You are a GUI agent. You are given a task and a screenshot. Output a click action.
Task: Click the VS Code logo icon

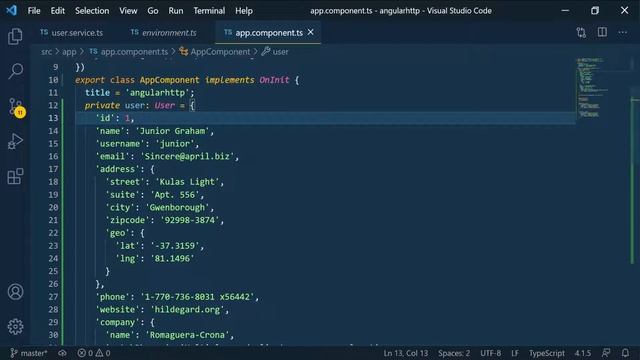click(x=11, y=10)
